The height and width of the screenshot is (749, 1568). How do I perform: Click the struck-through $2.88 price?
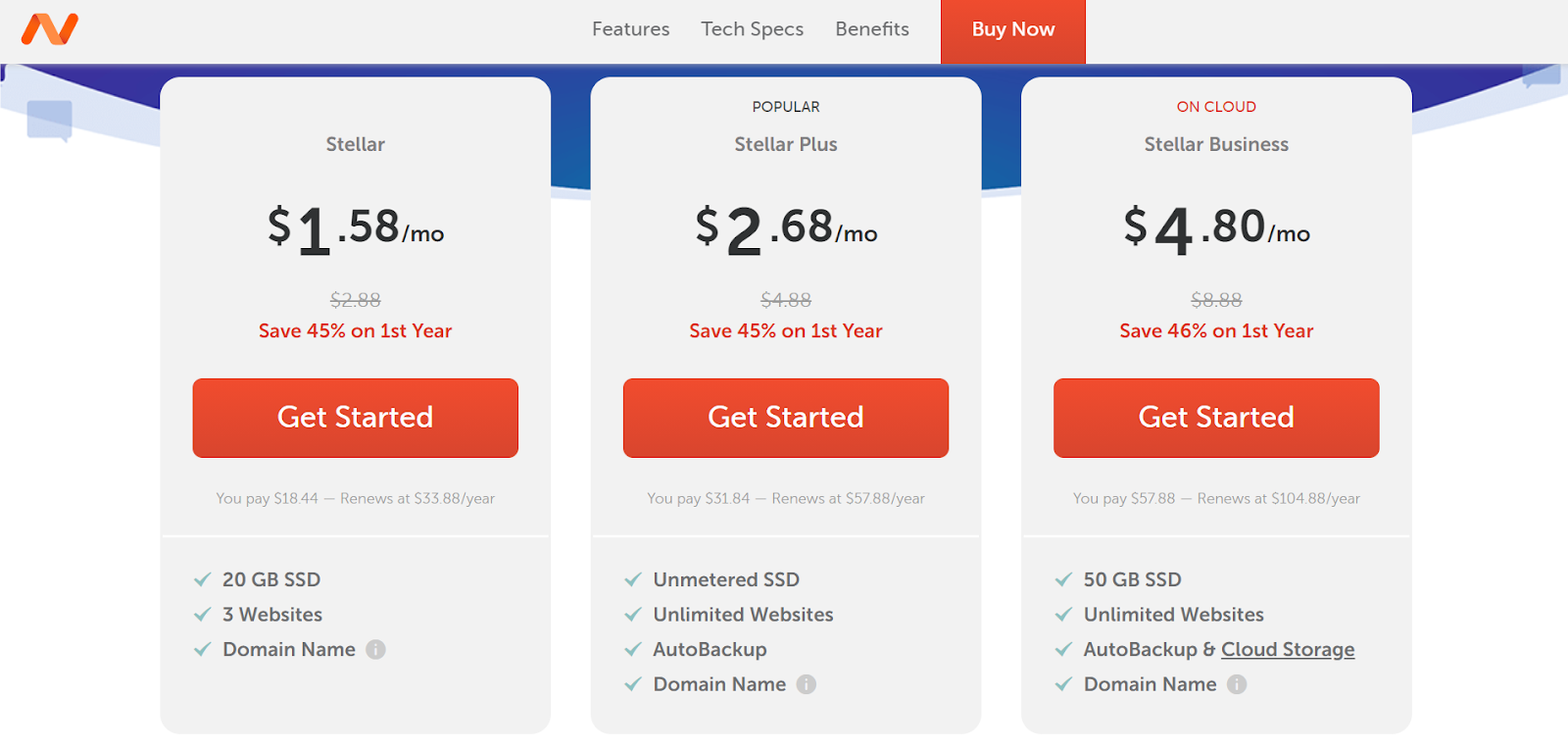(356, 300)
